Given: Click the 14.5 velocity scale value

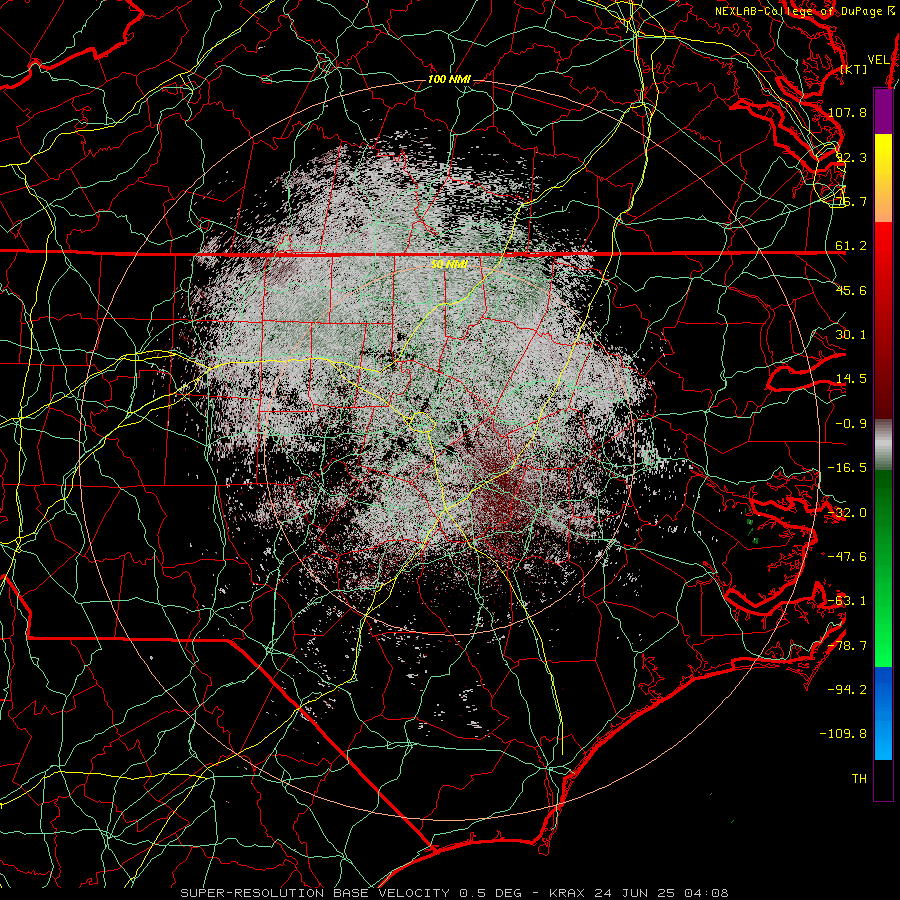Looking at the screenshot, I should click(x=851, y=379).
